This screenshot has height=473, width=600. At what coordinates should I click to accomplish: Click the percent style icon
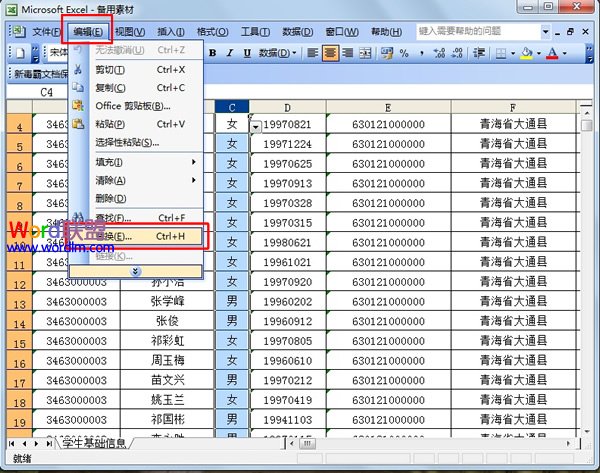pyautogui.click(x=404, y=53)
